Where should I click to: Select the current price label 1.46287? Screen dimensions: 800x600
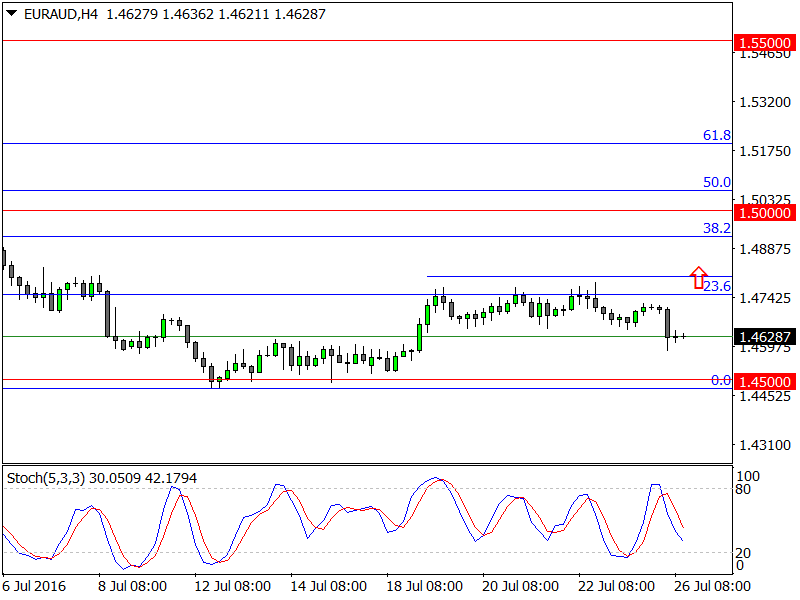(764, 337)
